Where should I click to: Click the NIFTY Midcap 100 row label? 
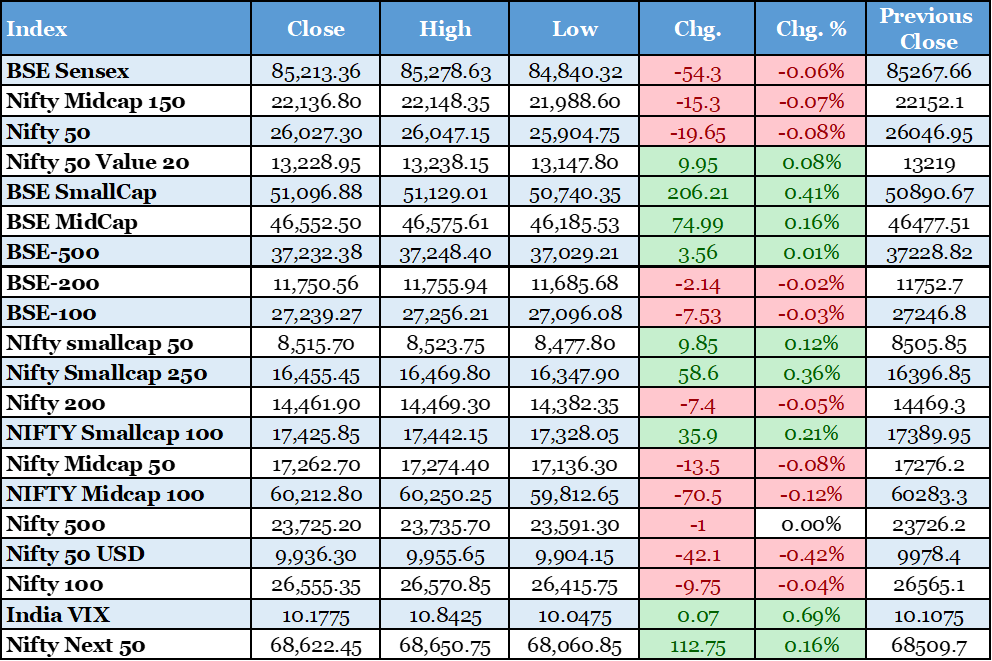(105, 493)
